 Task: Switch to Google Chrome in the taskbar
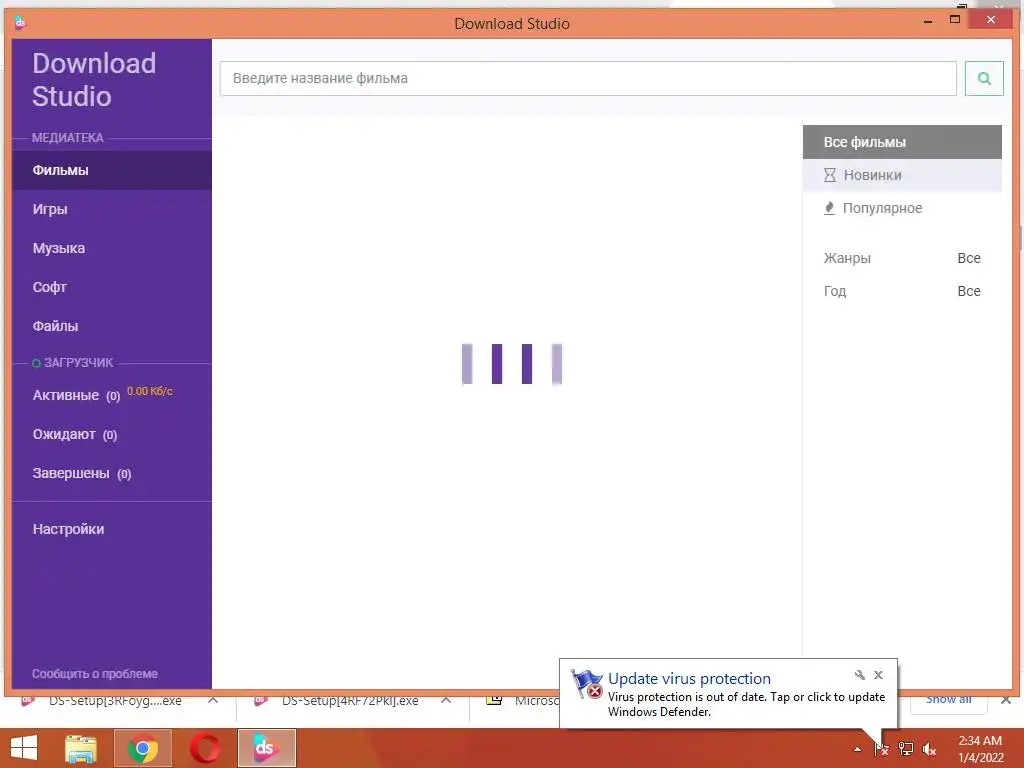tap(142, 748)
